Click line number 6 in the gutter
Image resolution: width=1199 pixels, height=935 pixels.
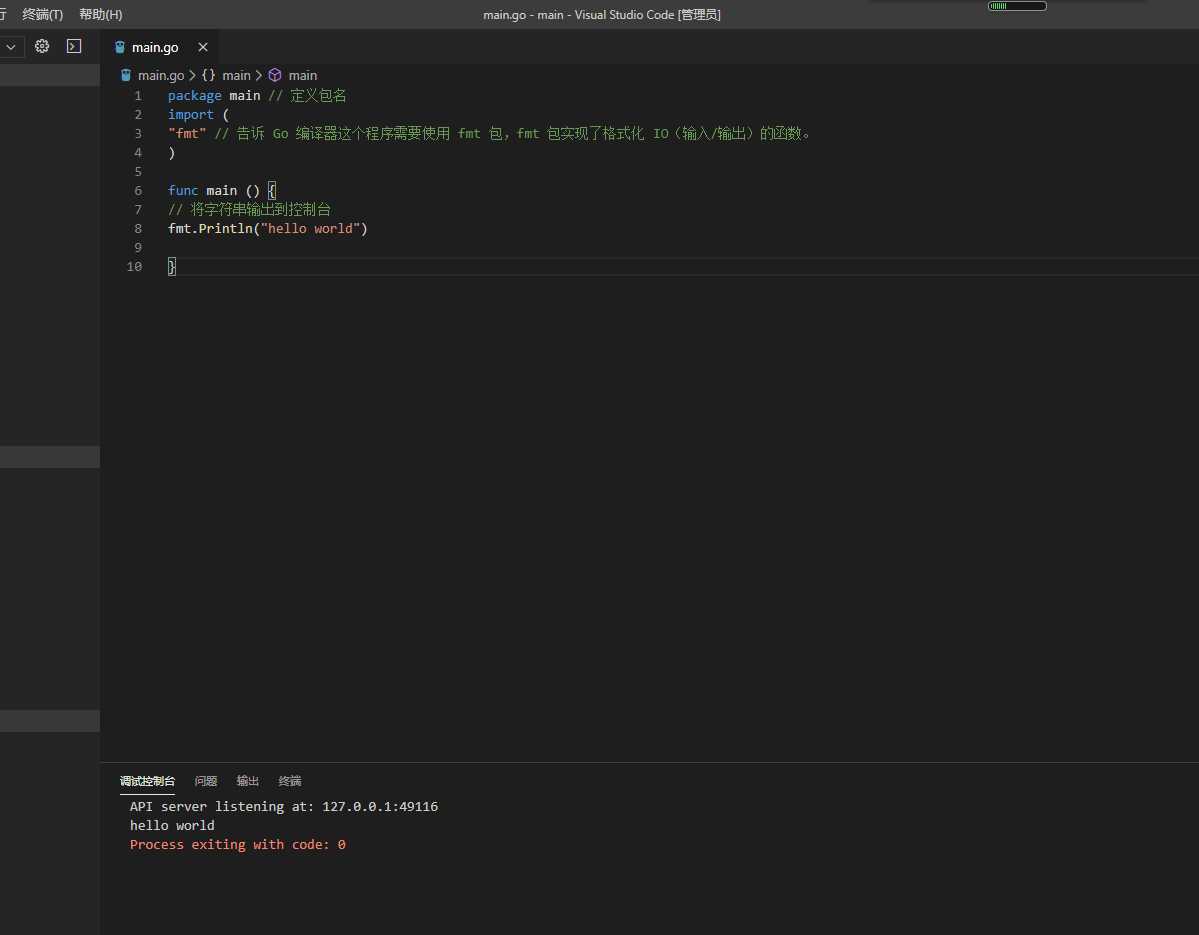pyautogui.click(x=138, y=190)
